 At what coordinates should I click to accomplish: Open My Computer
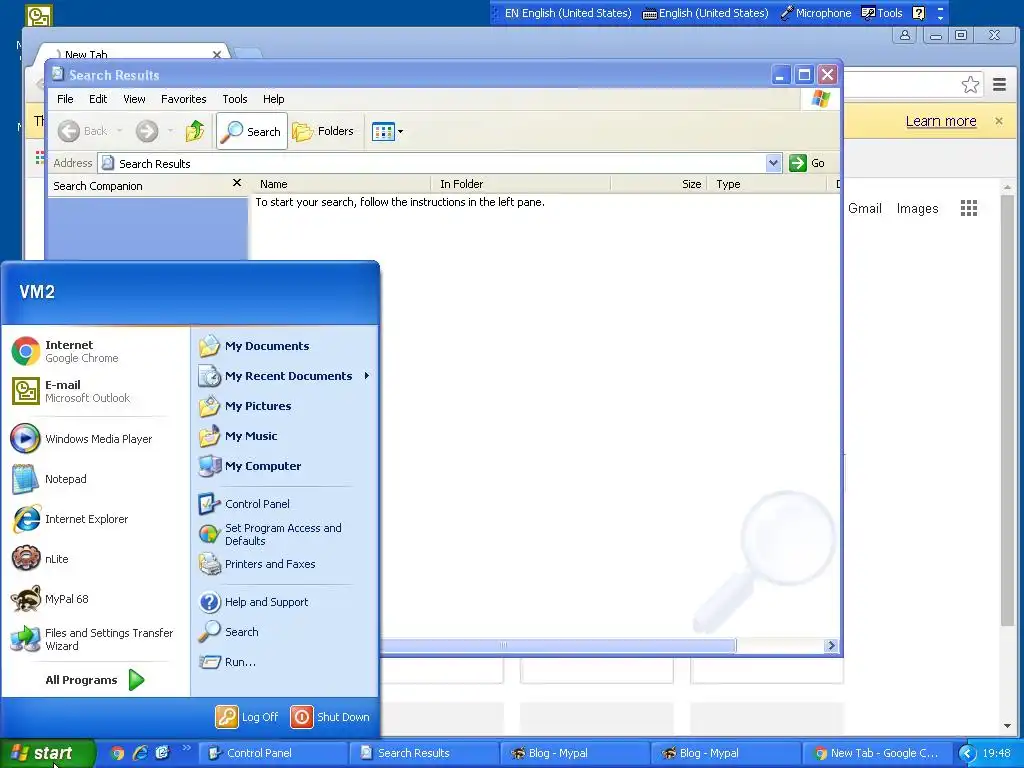250,466
